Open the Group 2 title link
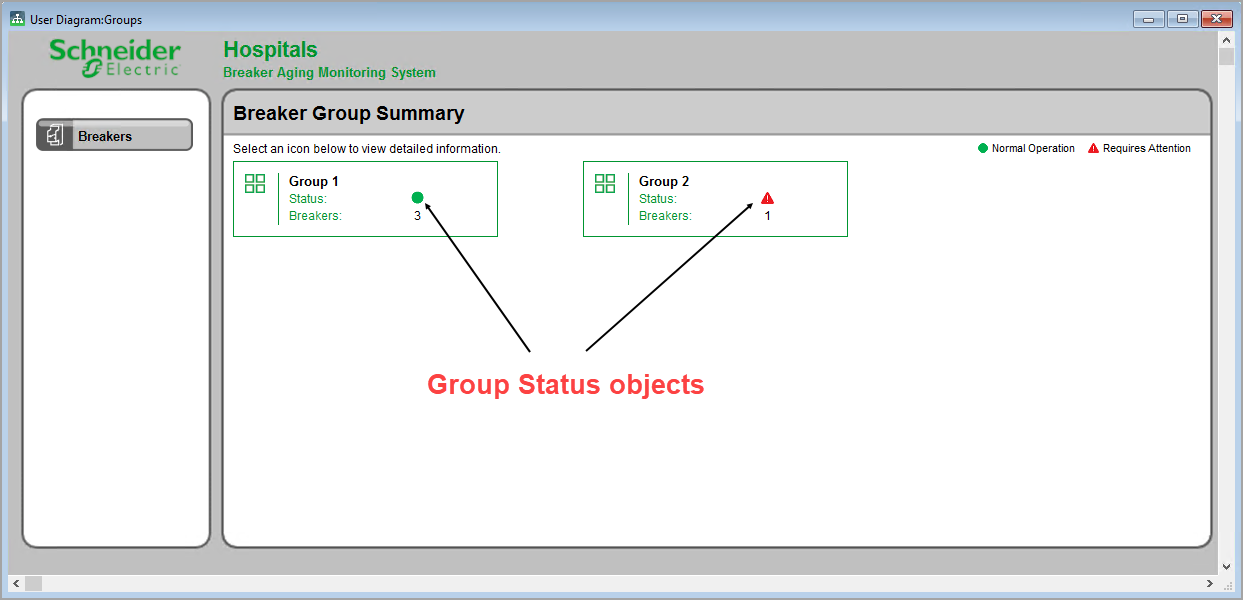The height and width of the screenshot is (600, 1243). coord(664,181)
